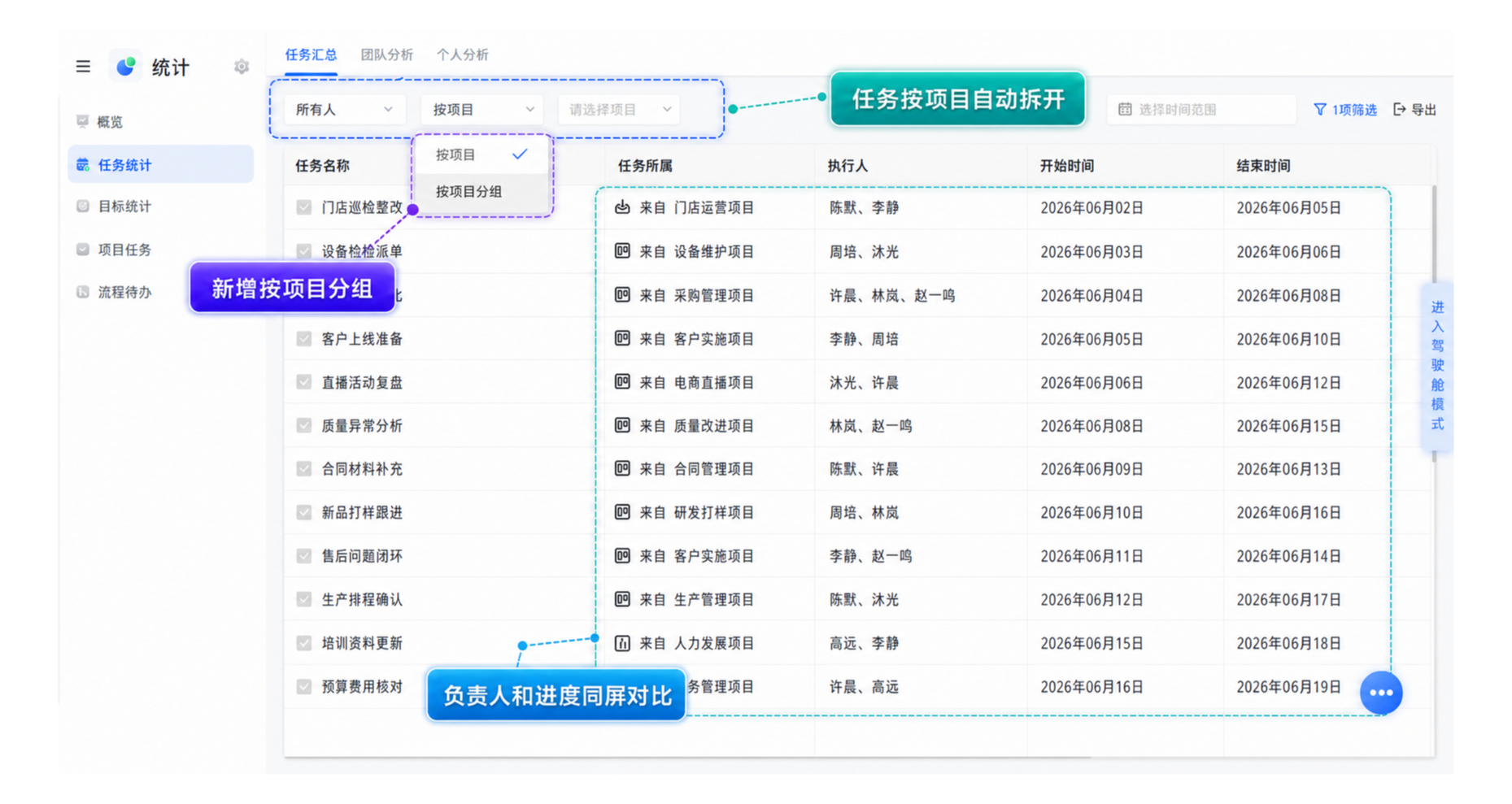Viewport: 1512px width, 804px height.
Task: Click the 1项筛选 filter button
Action: click(1345, 109)
